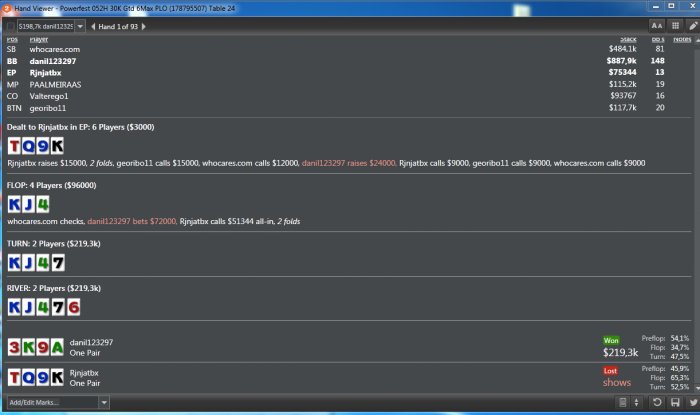Click 'Hand 1 of 93' label
Image resolution: width=700 pixels, height=415 pixels.
pos(118,27)
